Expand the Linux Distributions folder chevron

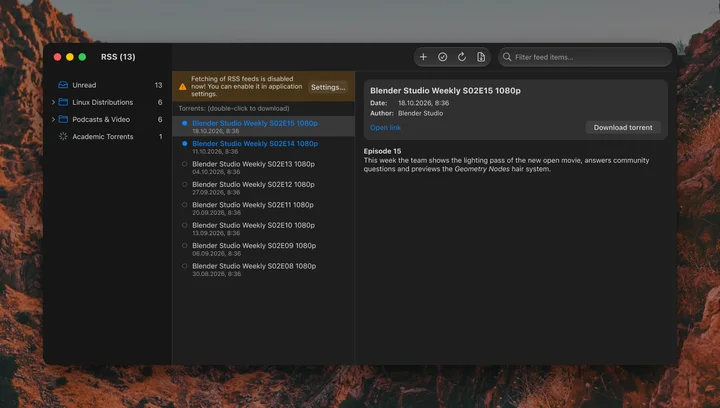coord(53,102)
